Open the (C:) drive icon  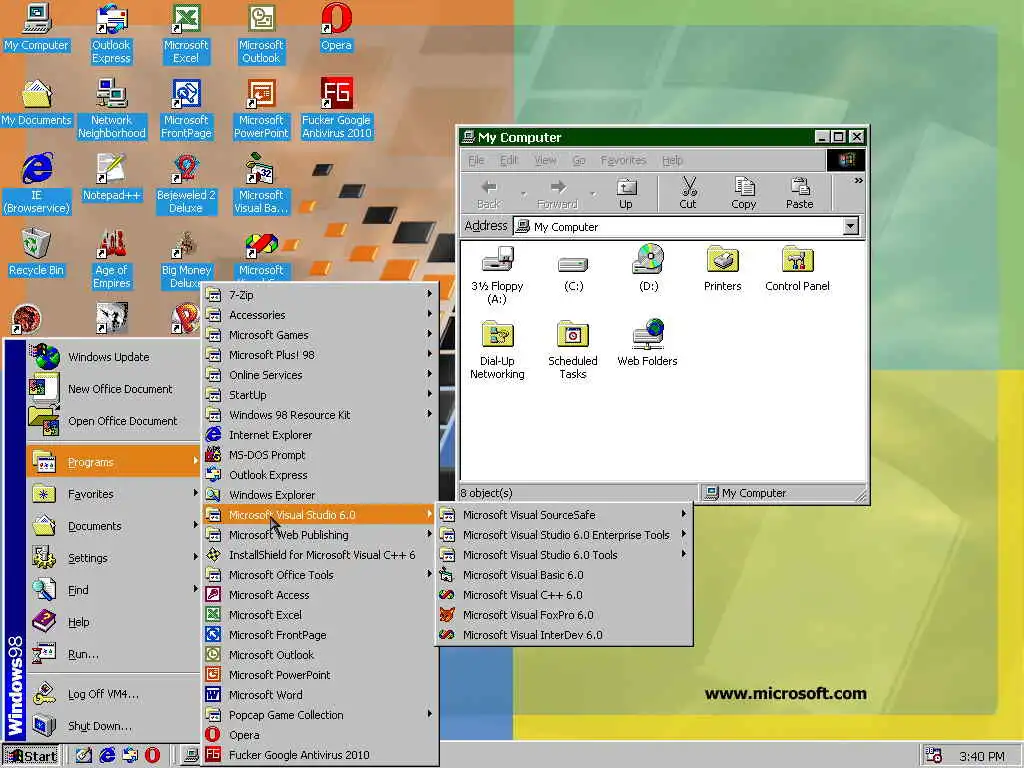click(573, 272)
